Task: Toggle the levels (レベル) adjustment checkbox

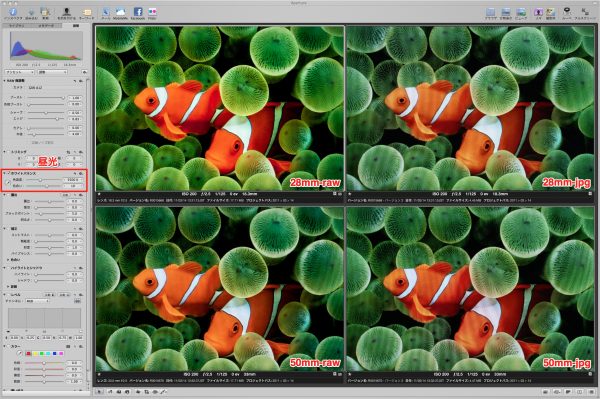Action: coord(8,295)
